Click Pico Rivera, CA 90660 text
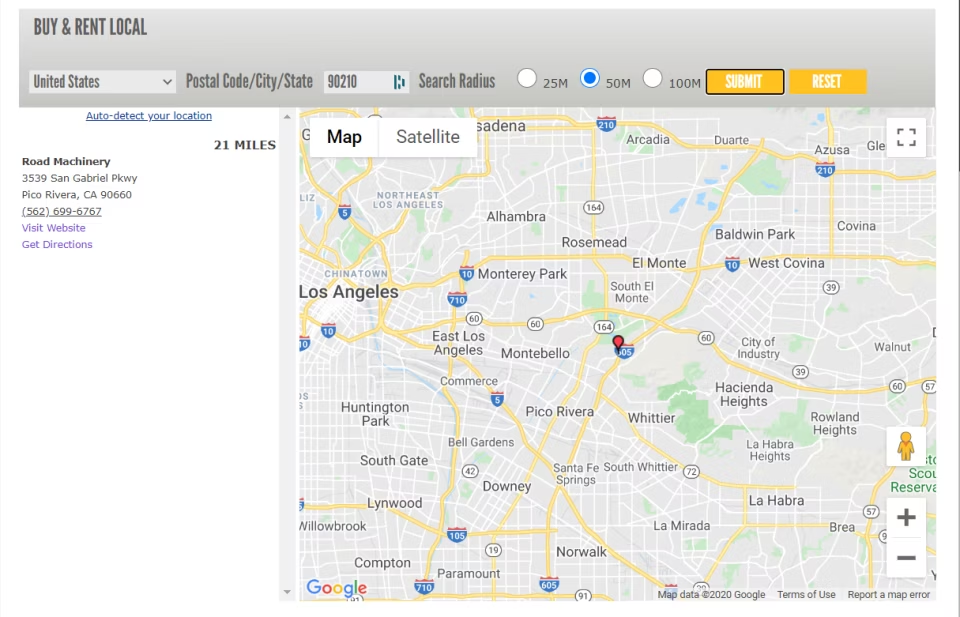 point(77,195)
